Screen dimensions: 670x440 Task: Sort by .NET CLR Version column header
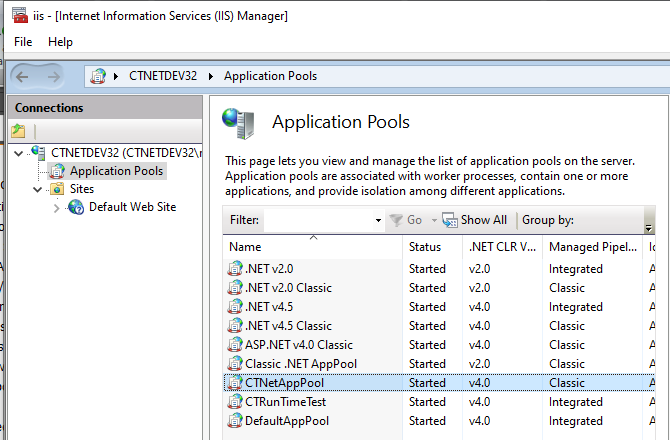tap(502, 247)
